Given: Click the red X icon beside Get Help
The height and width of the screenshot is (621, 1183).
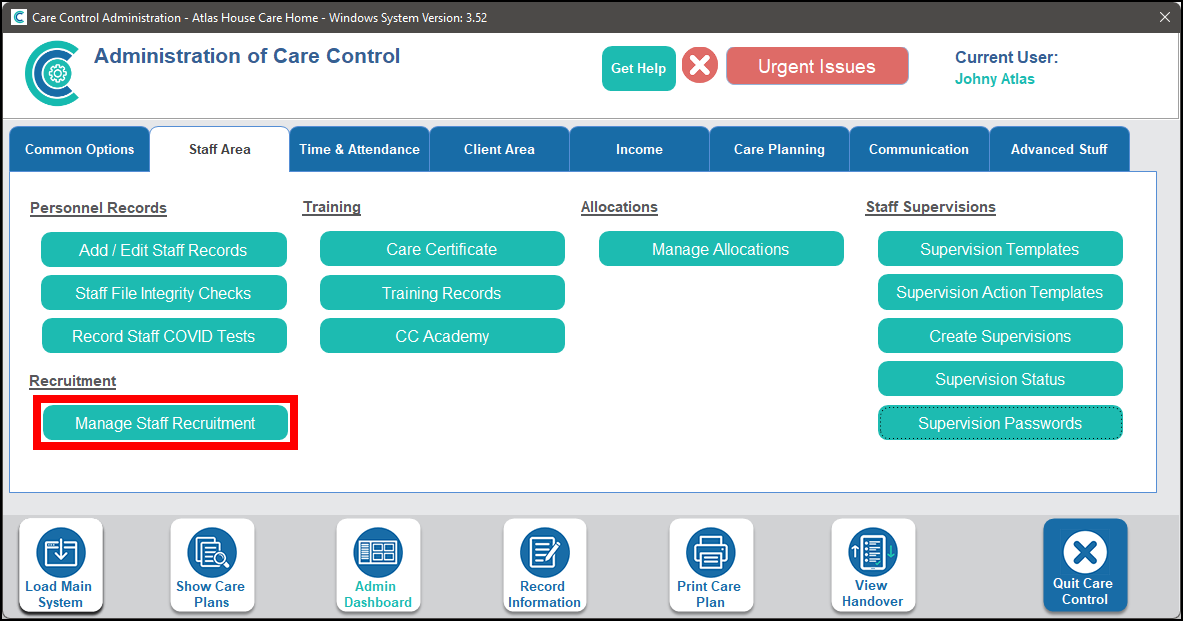Looking at the screenshot, I should (700, 66).
